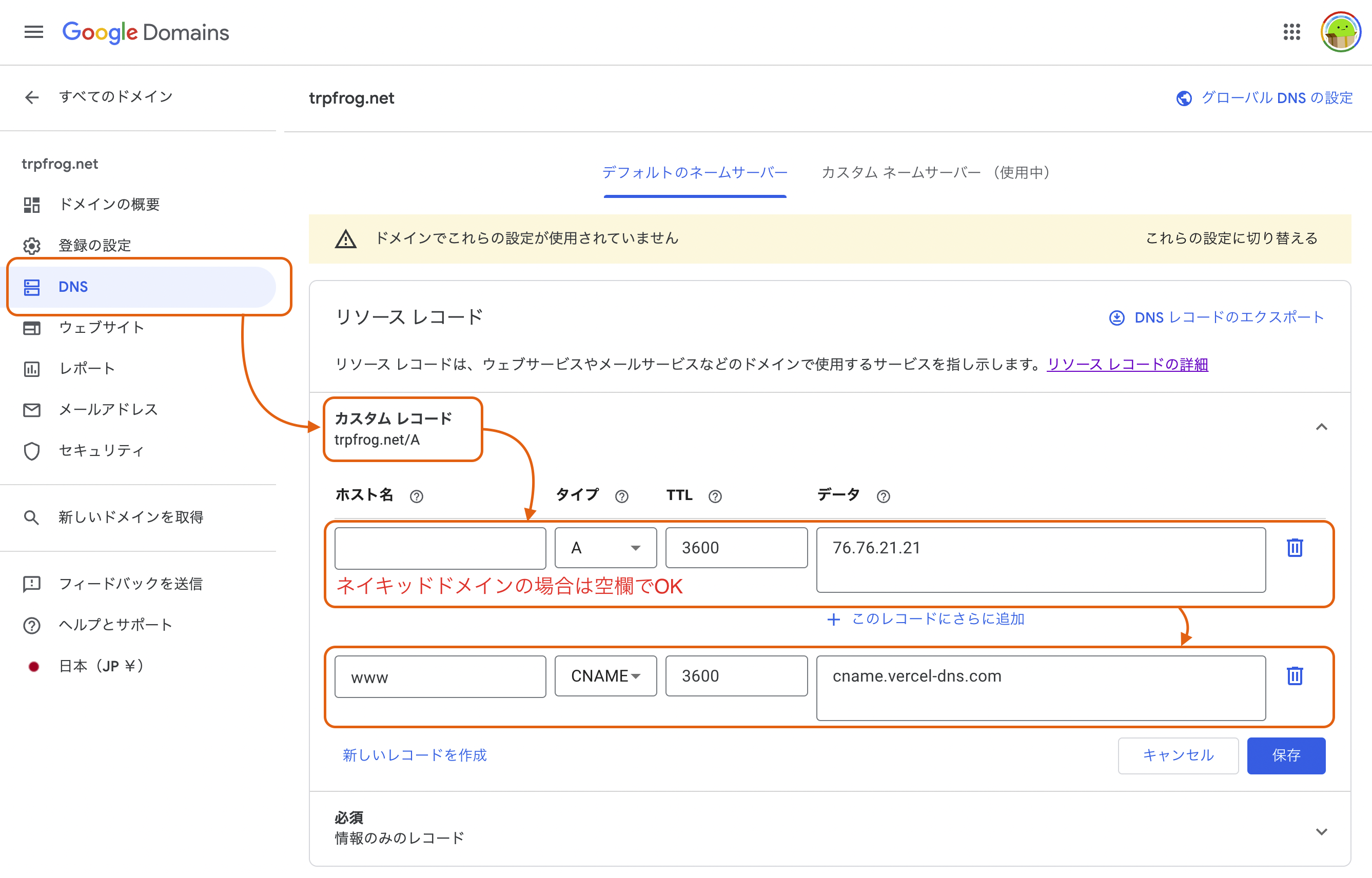
Task: Click the blue 保存 button
Action: (1285, 755)
